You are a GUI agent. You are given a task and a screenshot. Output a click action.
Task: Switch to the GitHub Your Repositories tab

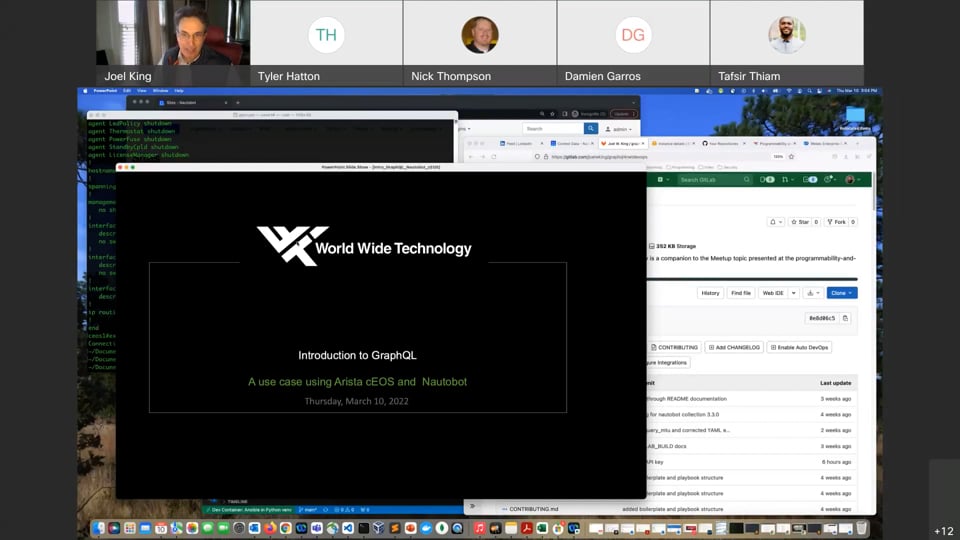point(723,143)
